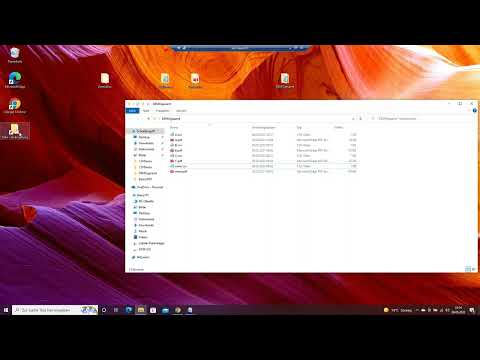This screenshot has width=480, height=360.
Task: Open Downloads under Dieser PC
Action: pyautogui.click(x=146, y=225)
